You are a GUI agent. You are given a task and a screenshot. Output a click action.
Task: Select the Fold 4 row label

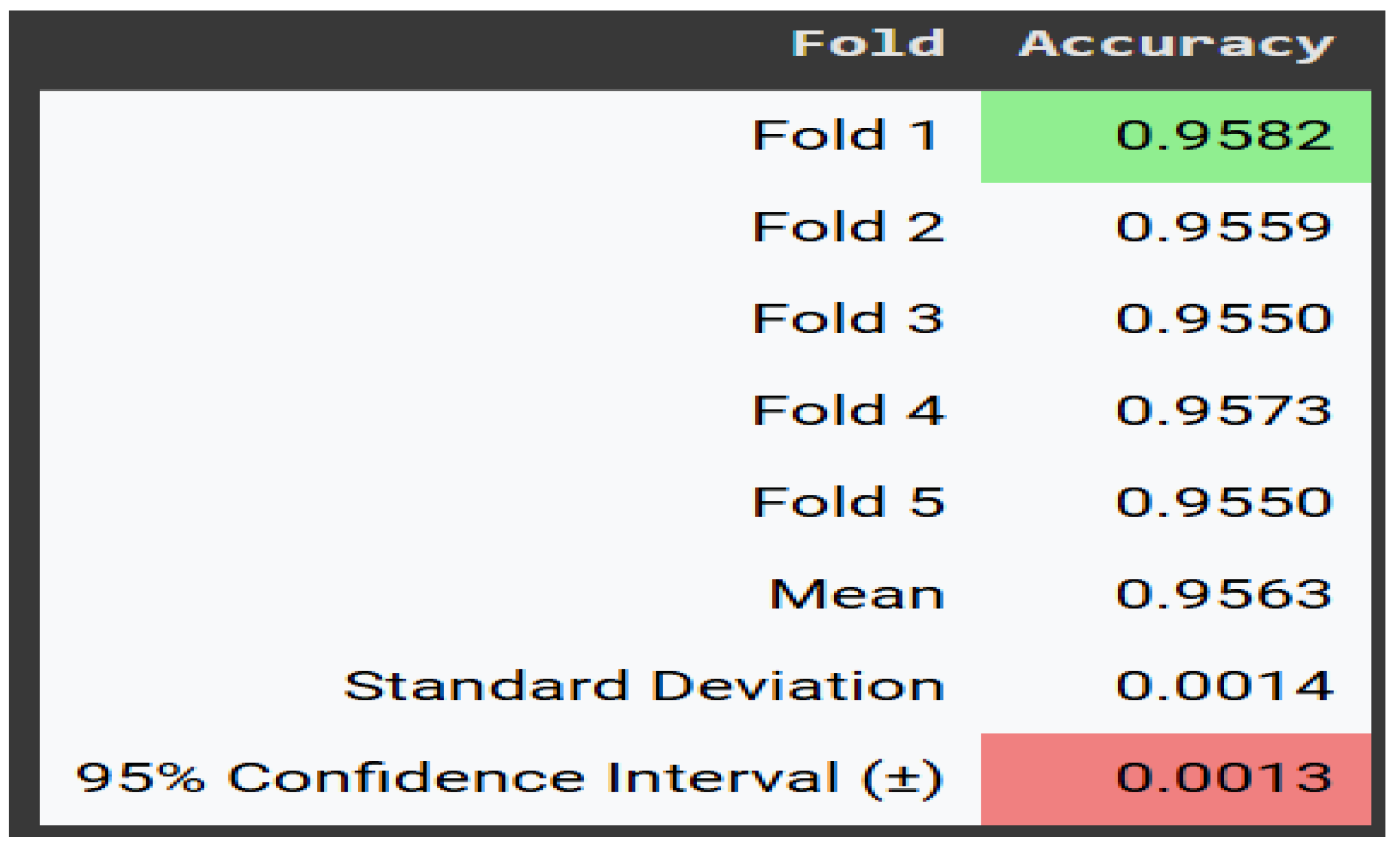pyautogui.click(x=848, y=410)
